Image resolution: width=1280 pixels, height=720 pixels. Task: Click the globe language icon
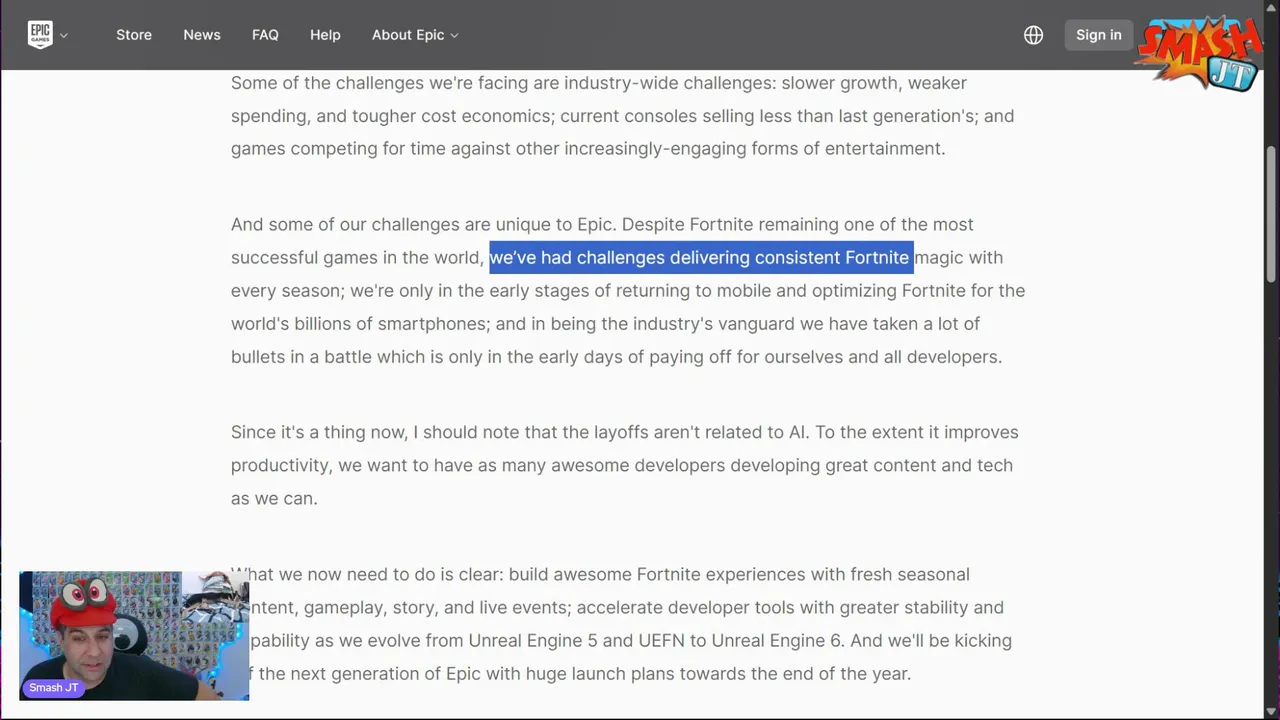coord(1034,35)
